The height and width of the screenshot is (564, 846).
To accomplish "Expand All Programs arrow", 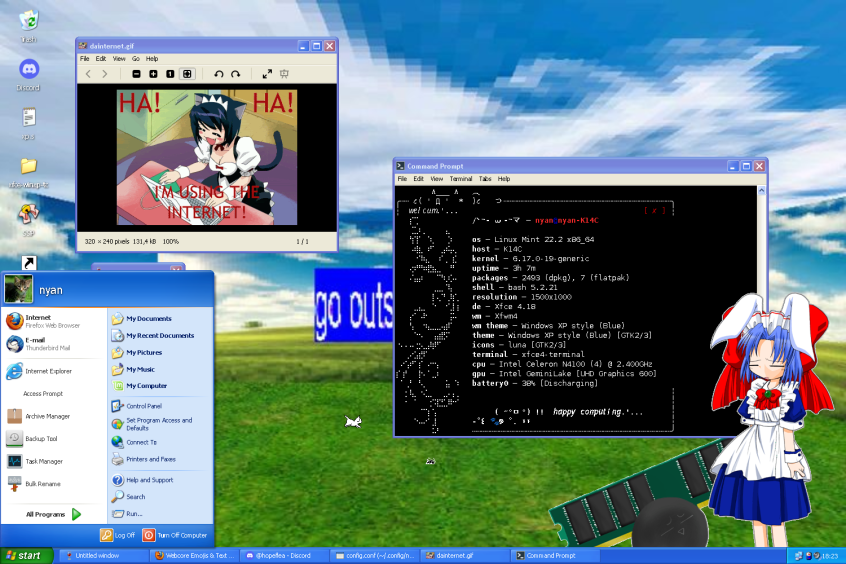I will [x=76, y=514].
